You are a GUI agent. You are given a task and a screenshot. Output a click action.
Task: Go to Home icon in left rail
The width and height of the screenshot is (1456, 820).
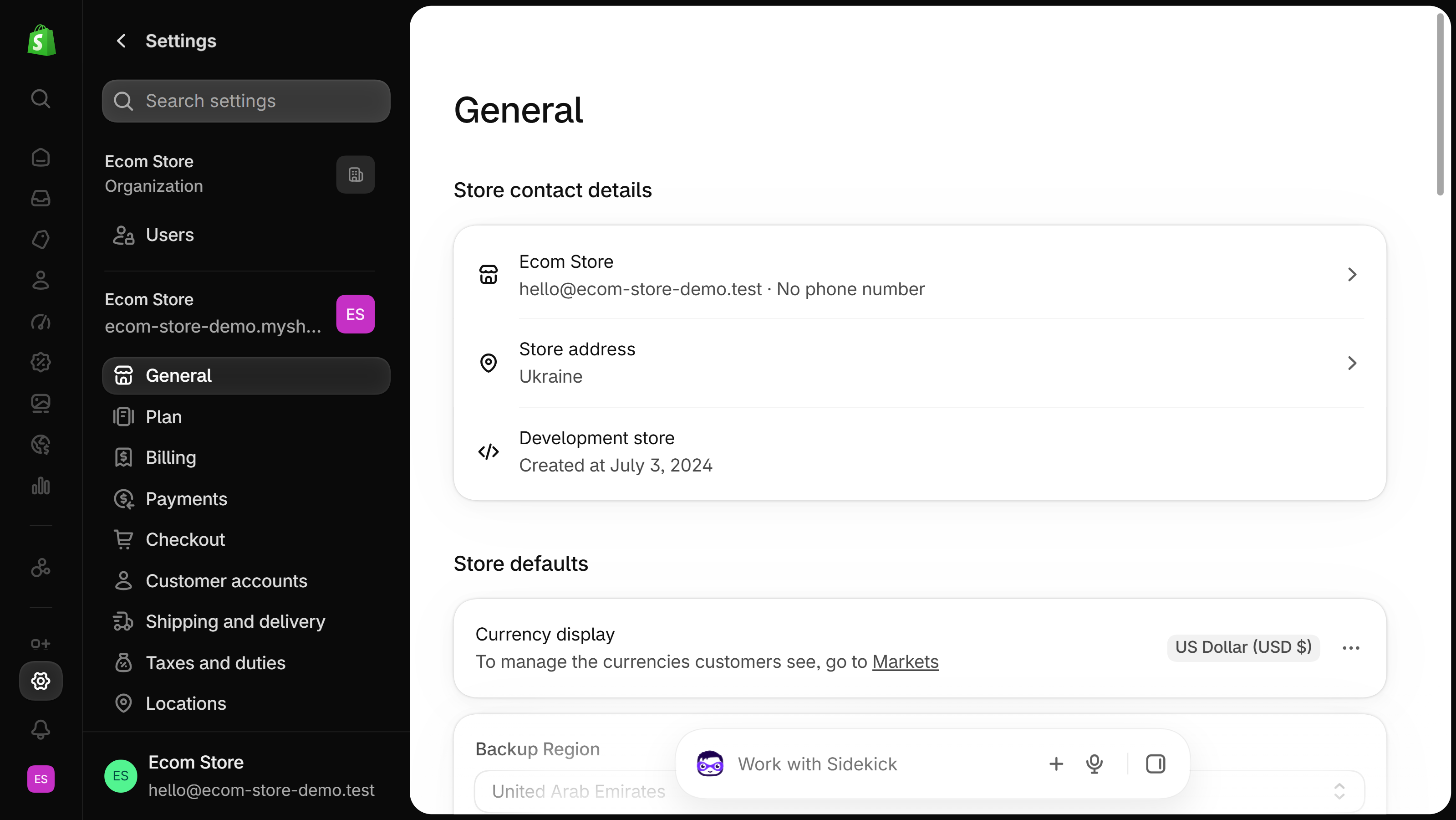coord(41,157)
